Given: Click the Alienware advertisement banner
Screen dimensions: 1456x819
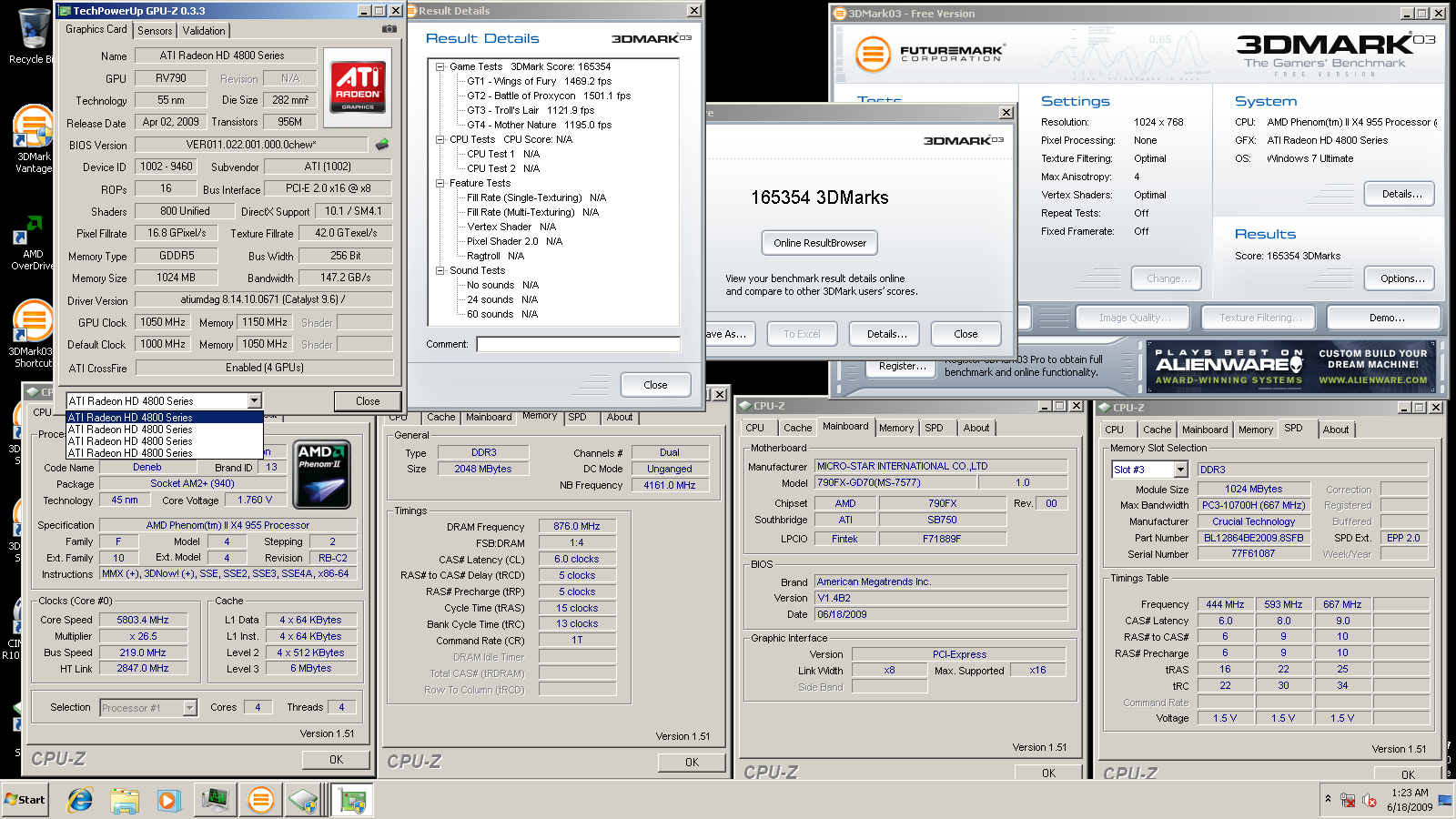Looking at the screenshot, I should pos(1291,366).
